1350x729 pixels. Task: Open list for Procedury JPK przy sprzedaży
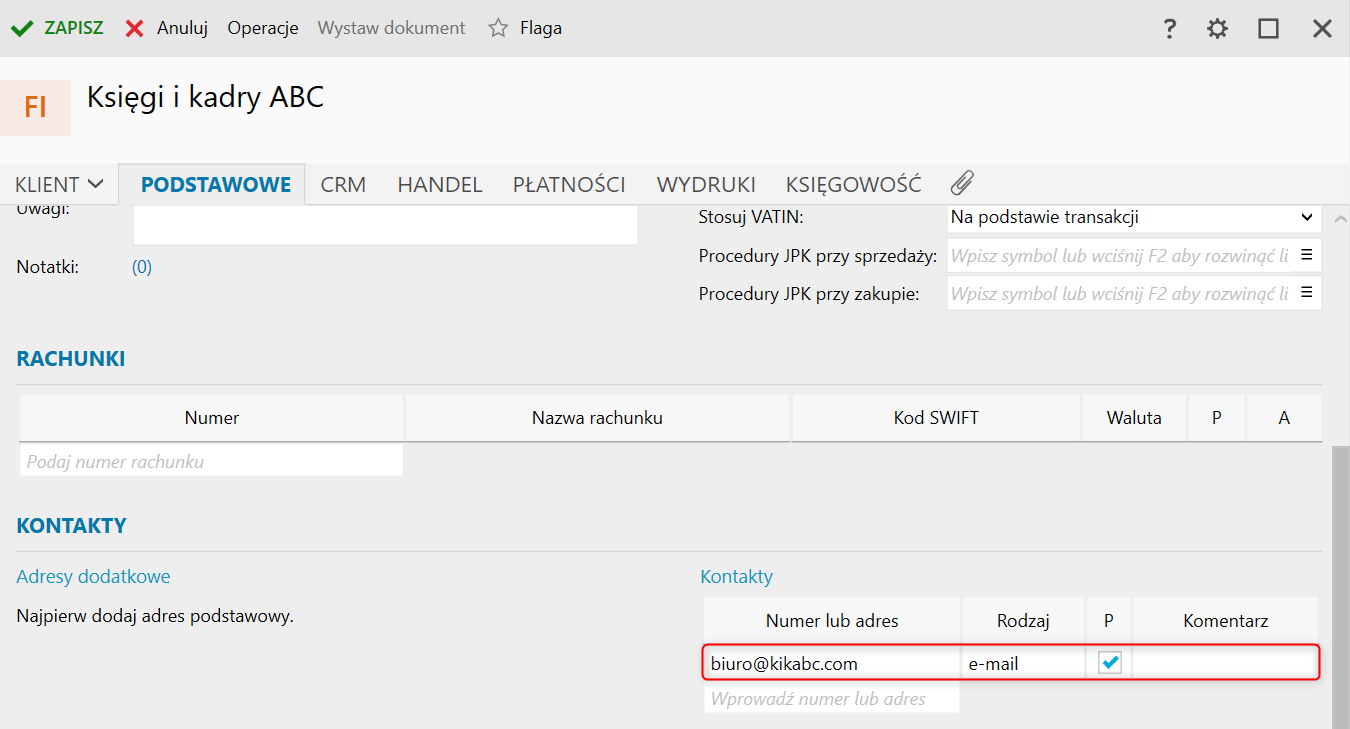tap(1306, 255)
